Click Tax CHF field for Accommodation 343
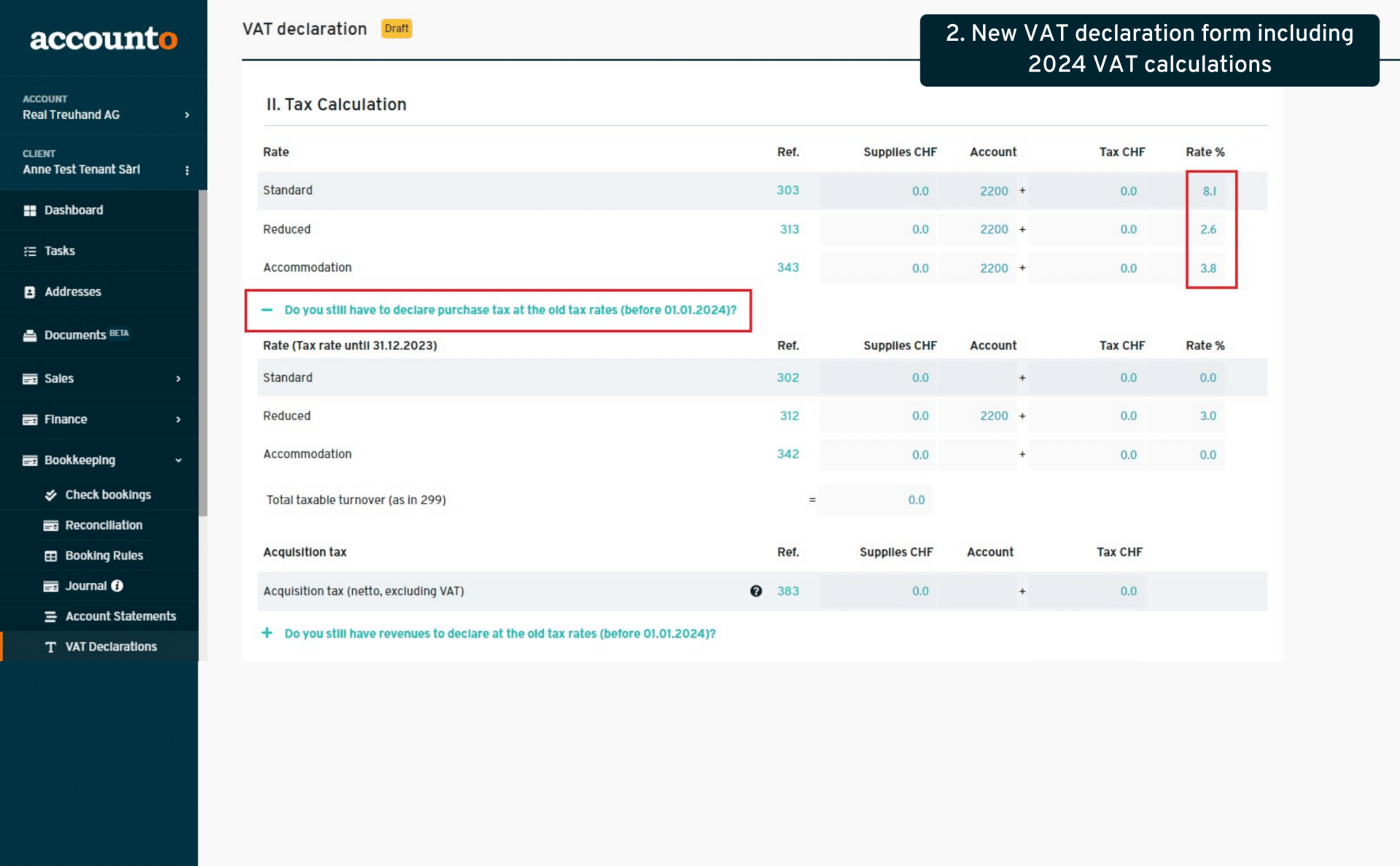Viewport: 1400px width, 866px height. [1086, 268]
